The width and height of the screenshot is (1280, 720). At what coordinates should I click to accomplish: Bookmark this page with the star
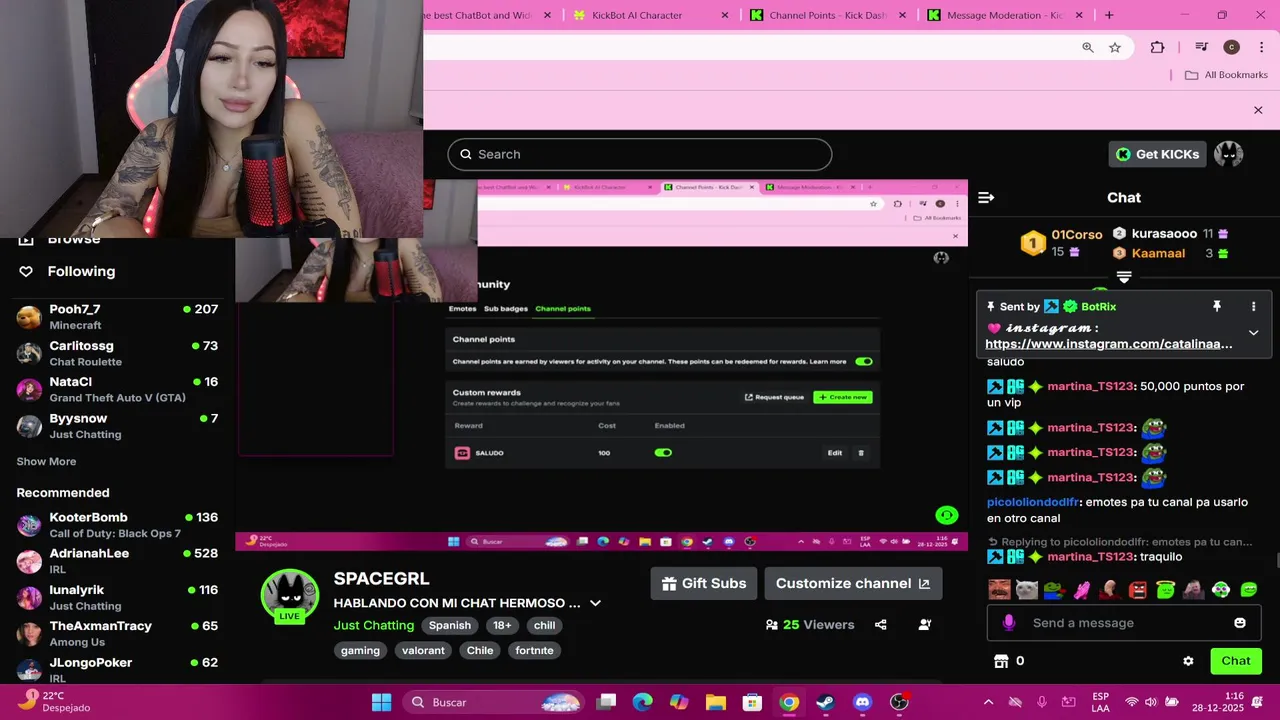click(1115, 47)
